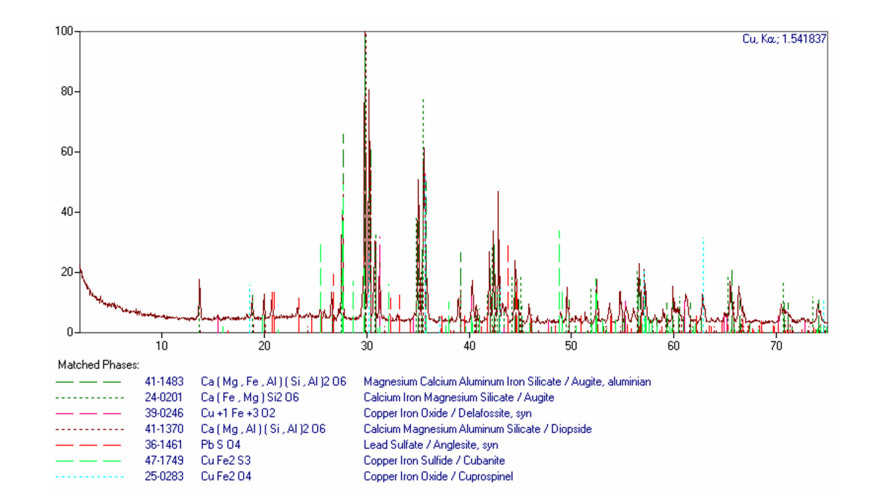Click the Cu Fe2 S3 formula entry
The width and height of the screenshot is (878, 502).
(231, 461)
